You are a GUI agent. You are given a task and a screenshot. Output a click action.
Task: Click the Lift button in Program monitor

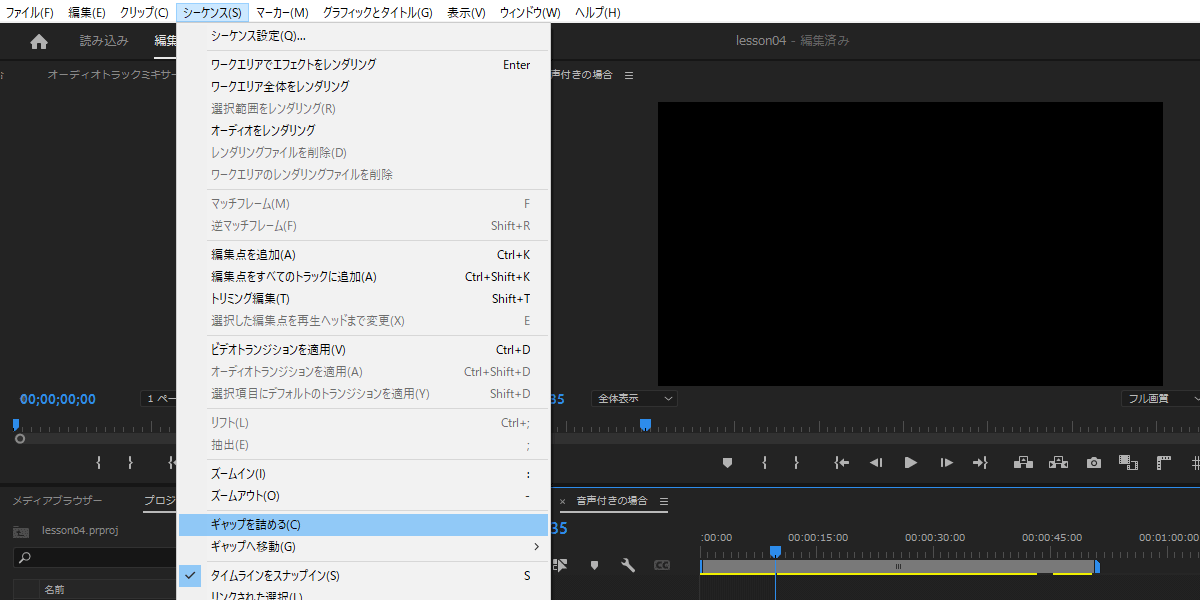[1023, 462]
